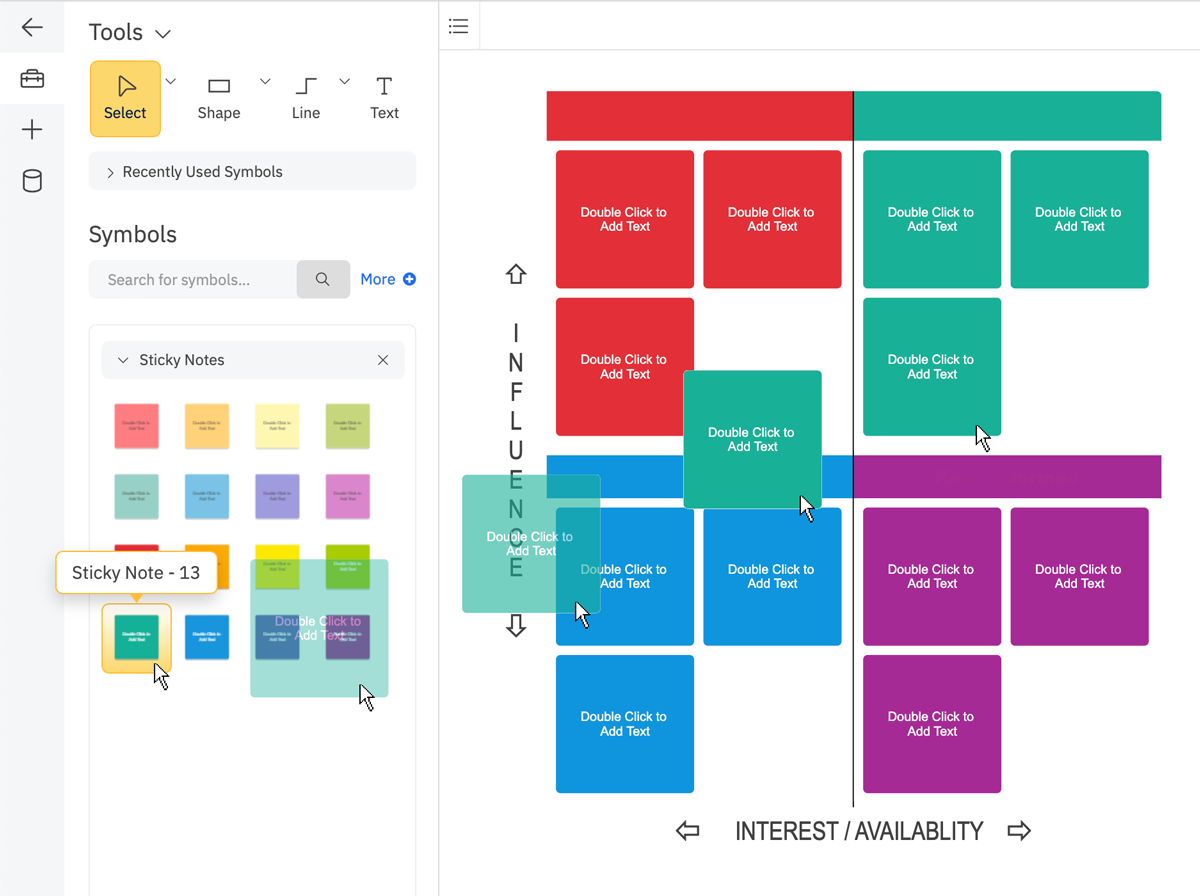
Task: Collapse the Sticky Notes category
Action: click(123, 360)
